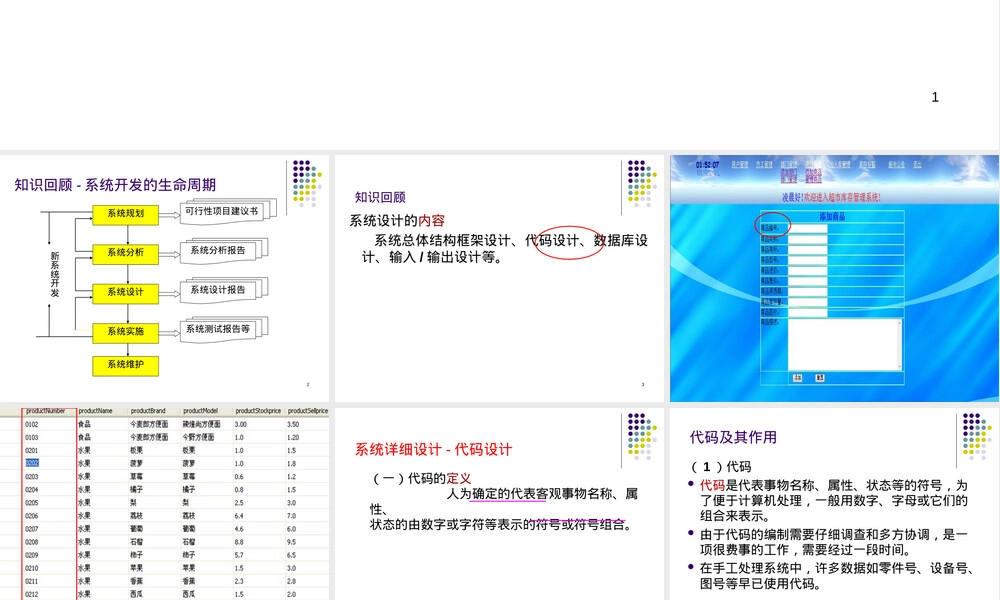
Task: Click the (1)代码 subheading
Action: (721, 467)
